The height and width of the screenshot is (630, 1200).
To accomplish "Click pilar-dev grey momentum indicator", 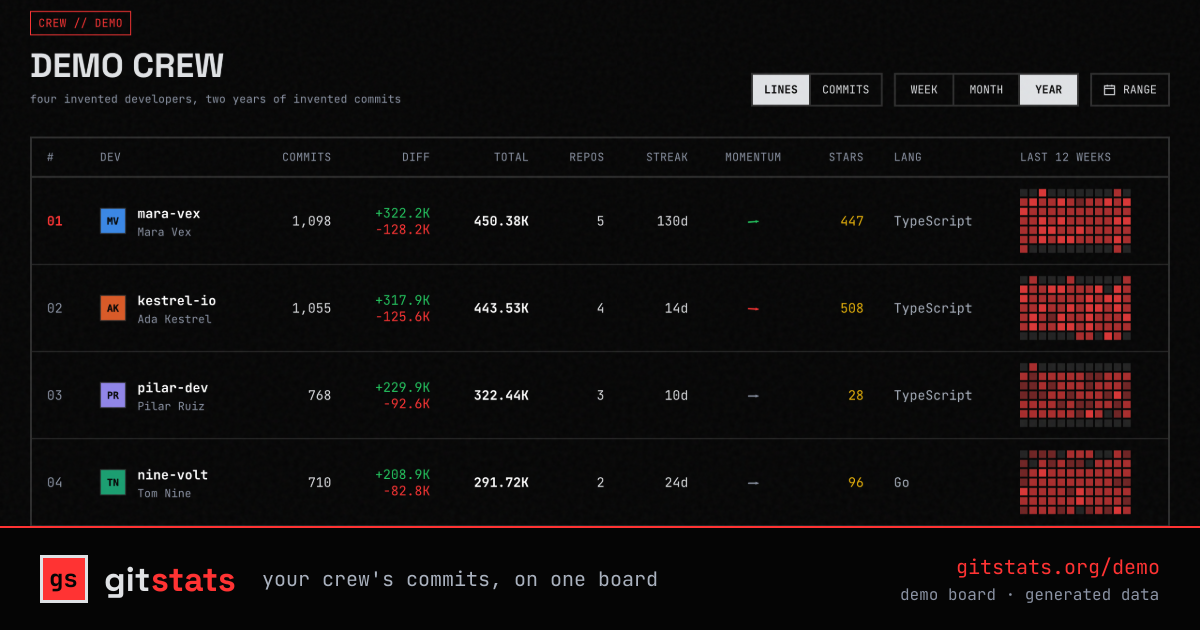I will [x=753, y=396].
